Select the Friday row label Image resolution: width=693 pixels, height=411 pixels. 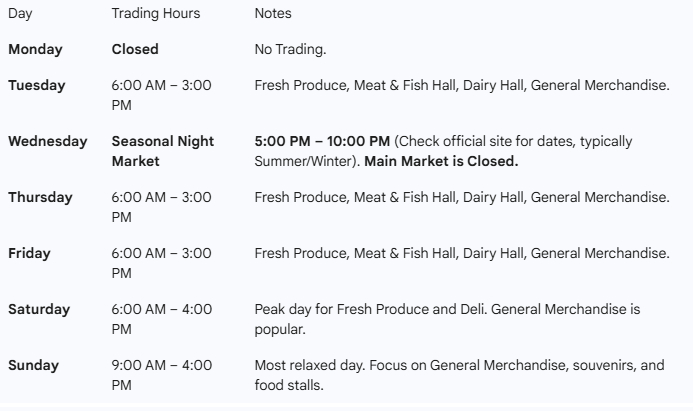(29, 253)
